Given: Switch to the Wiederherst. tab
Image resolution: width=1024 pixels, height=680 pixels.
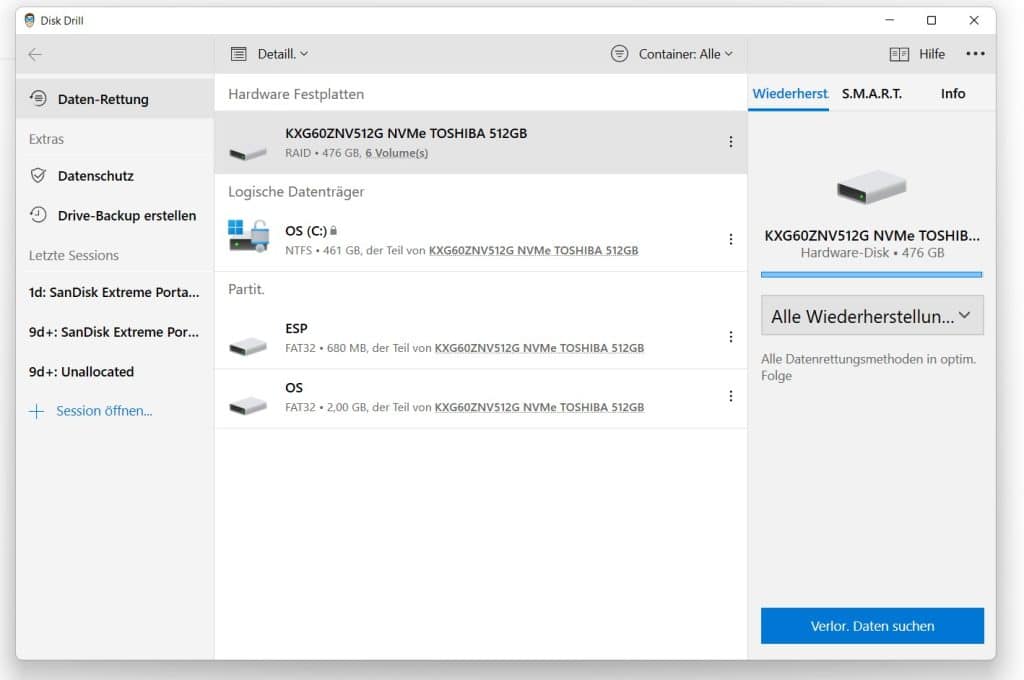Looking at the screenshot, I should coord(789,93).
